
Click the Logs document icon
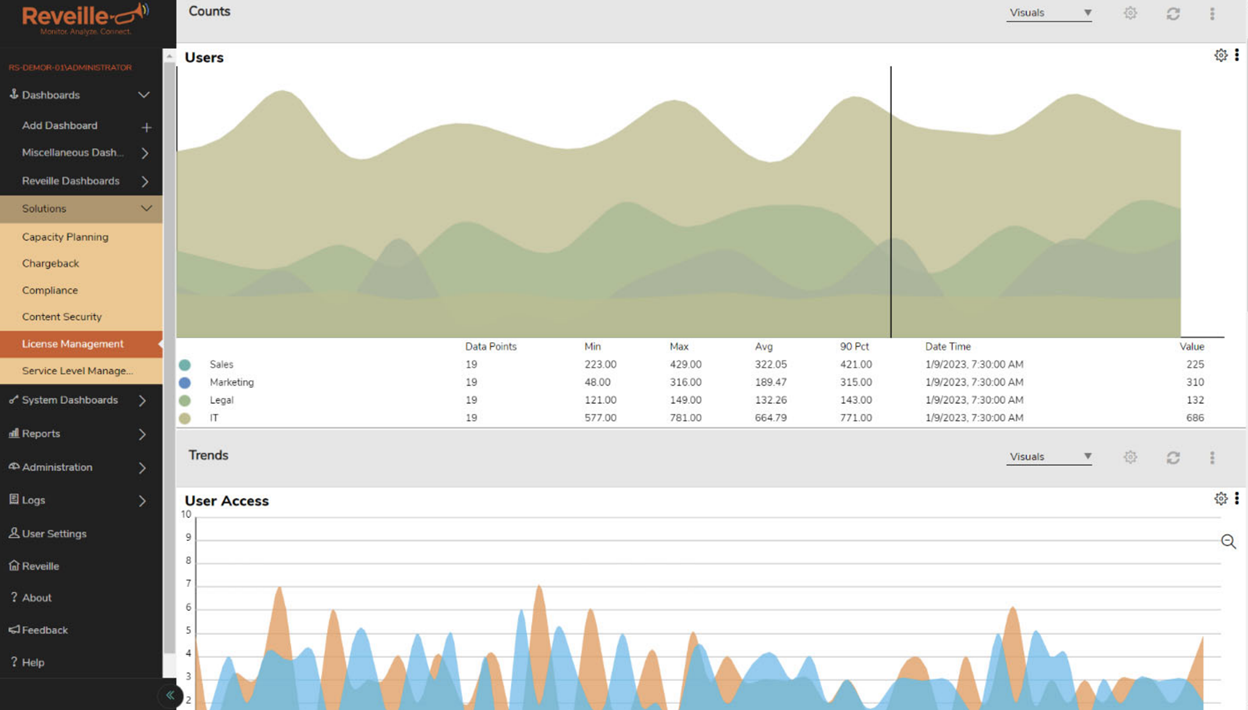[x=14, y=499]
